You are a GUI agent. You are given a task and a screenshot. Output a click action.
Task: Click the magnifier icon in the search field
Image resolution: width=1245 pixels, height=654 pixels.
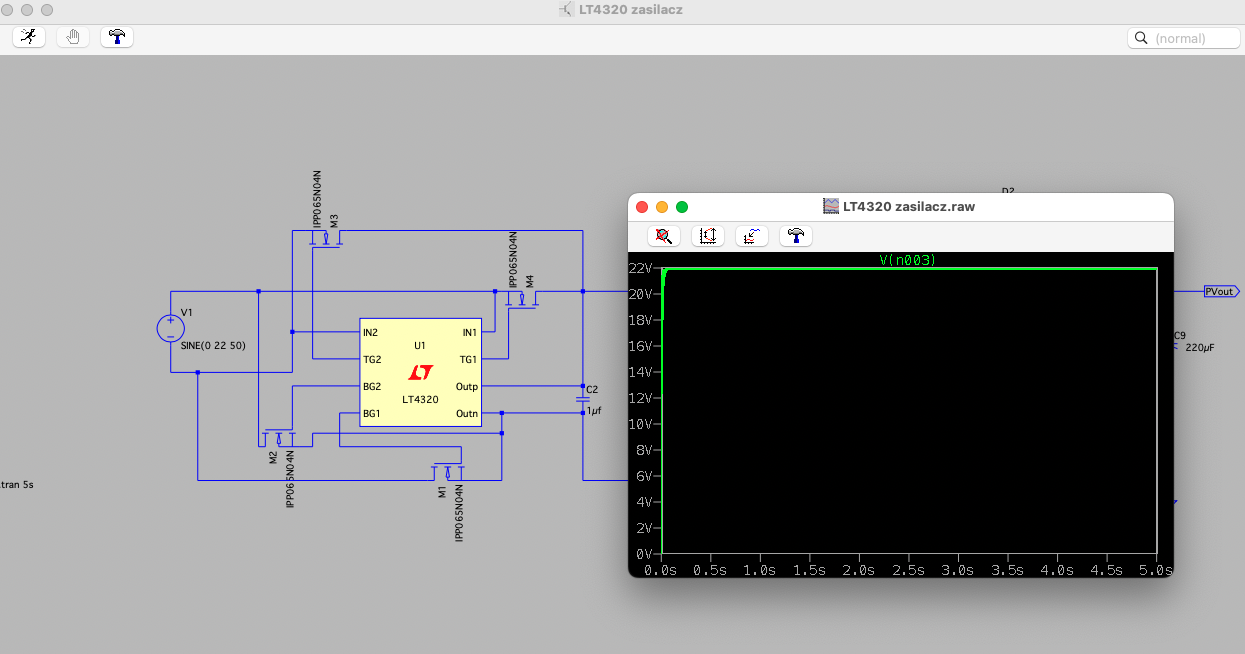[x=1140, y=38]
